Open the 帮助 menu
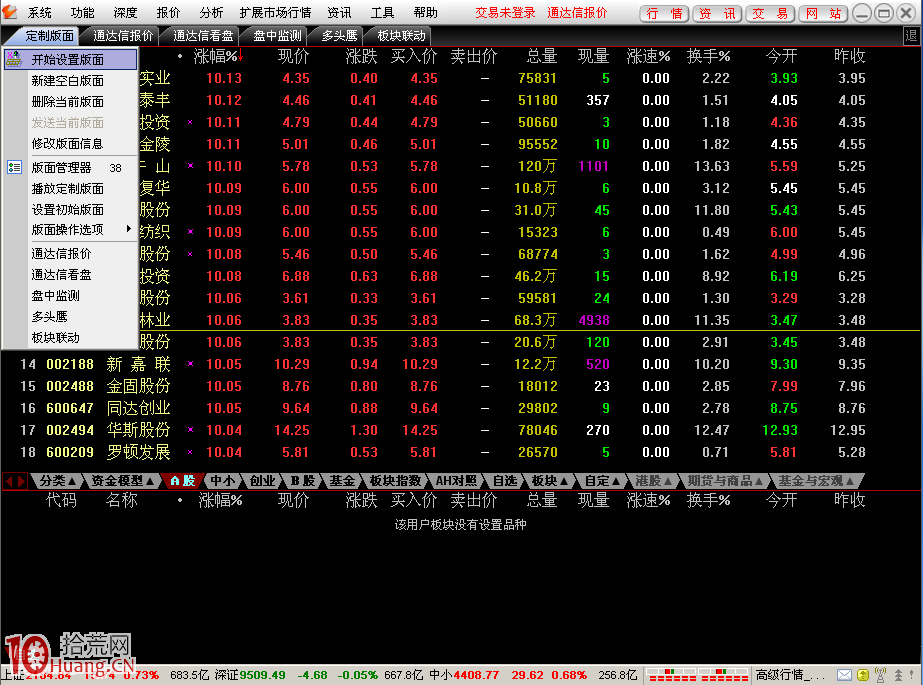The height and width of the screenshot is (685, 923). (x=425, y=13)
